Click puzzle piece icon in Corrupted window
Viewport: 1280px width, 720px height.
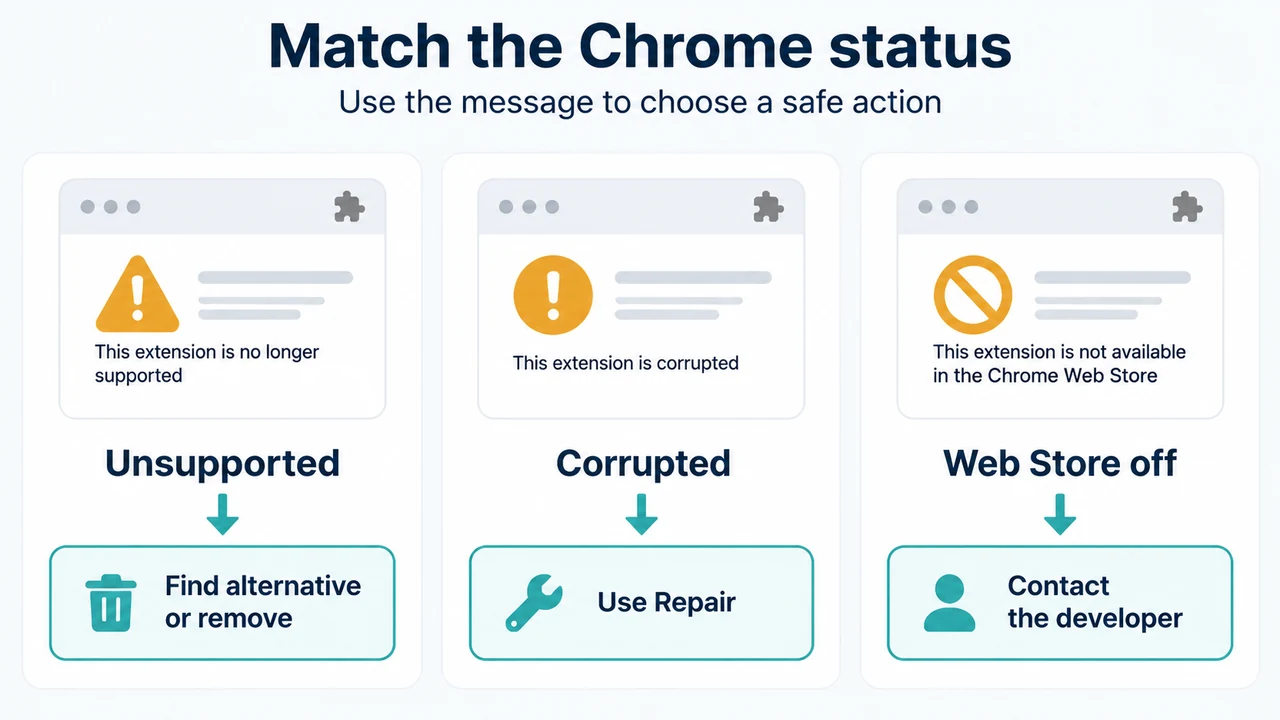(x=768, y=207)
